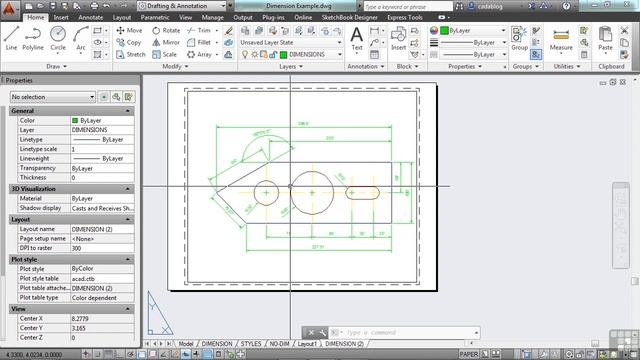Click the Move tool

coord(129,30)
